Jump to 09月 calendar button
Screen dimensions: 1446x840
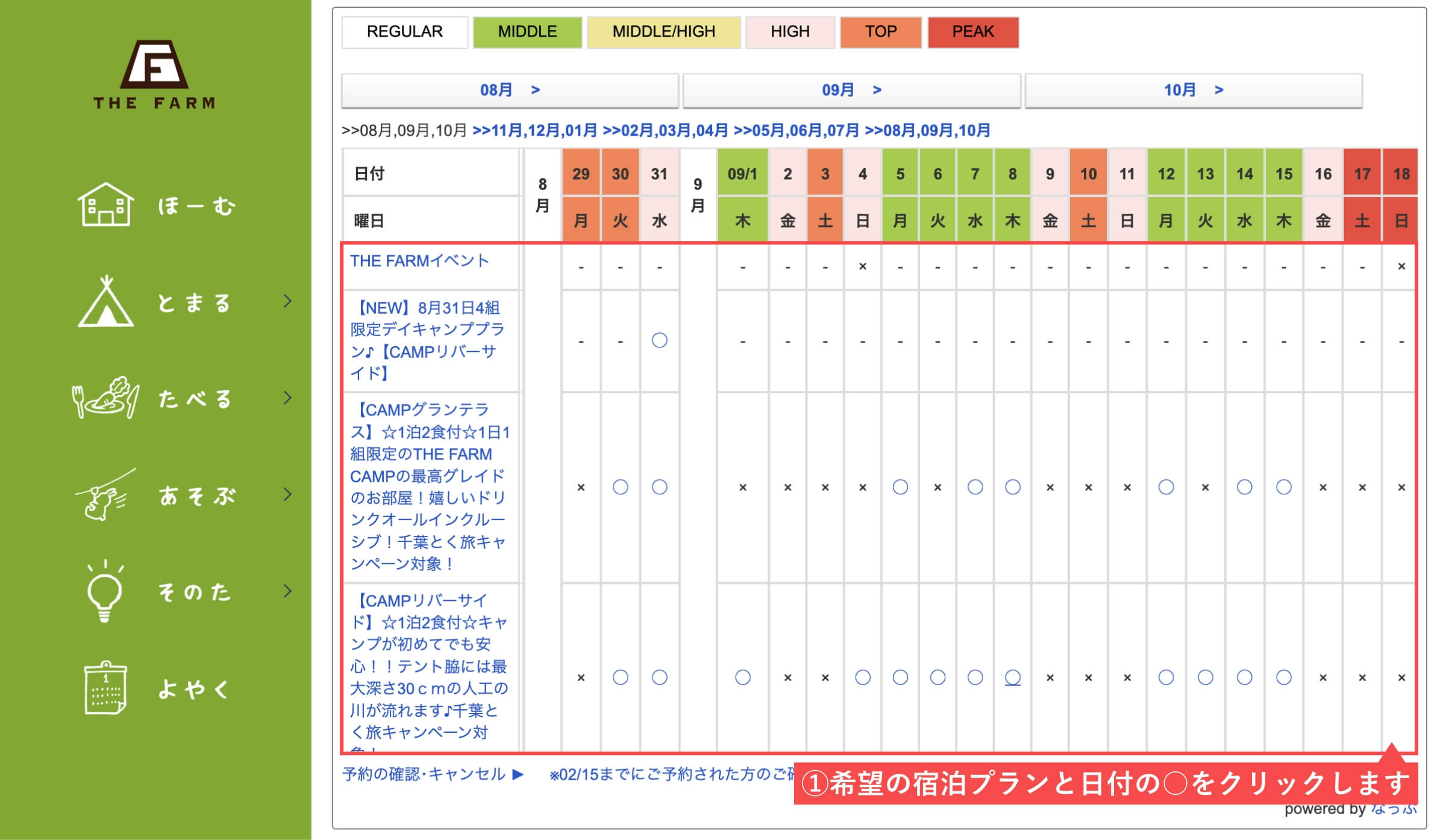(851, 90)
